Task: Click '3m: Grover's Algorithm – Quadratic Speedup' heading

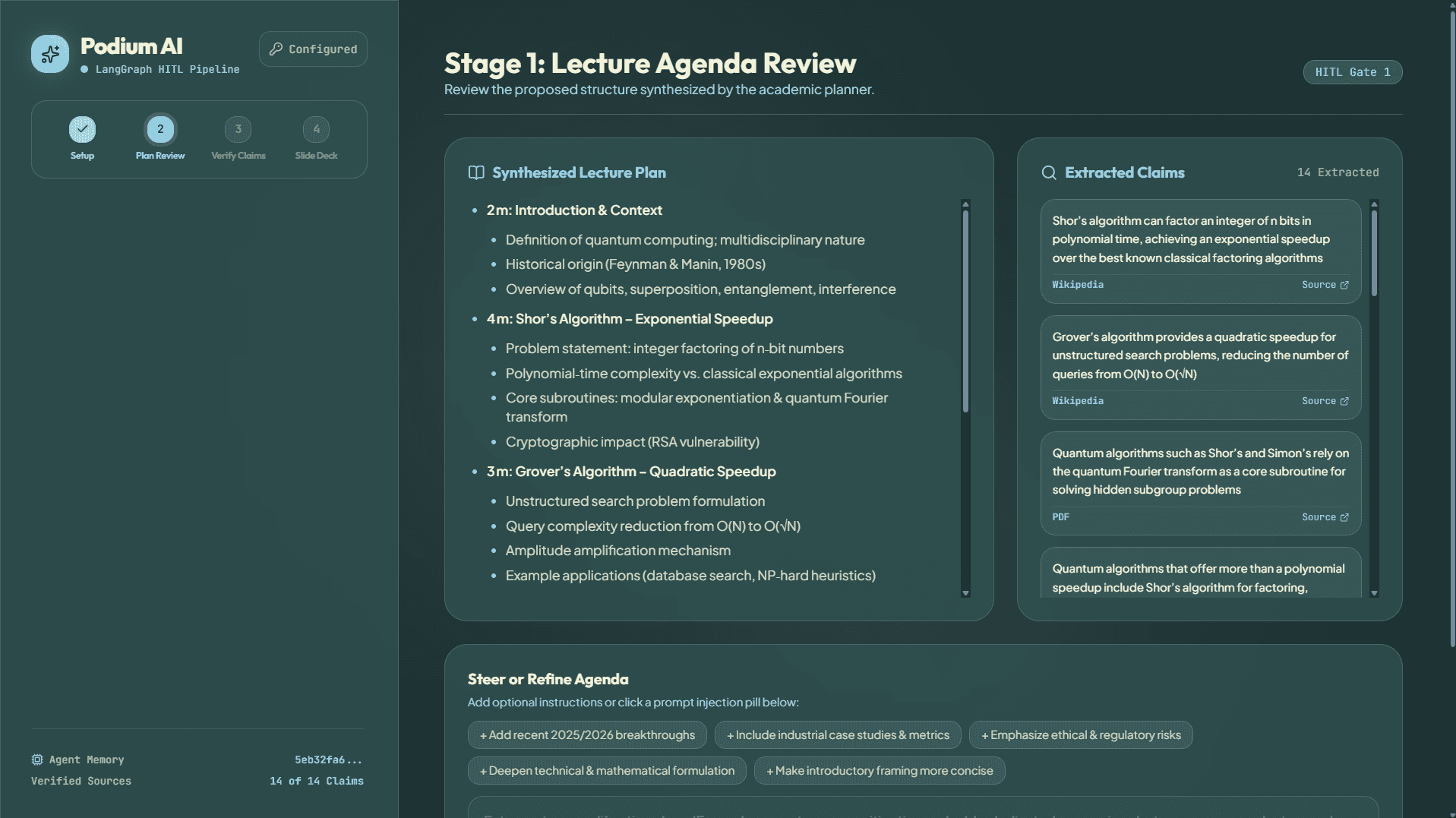Action: click(x=631, y=472)
